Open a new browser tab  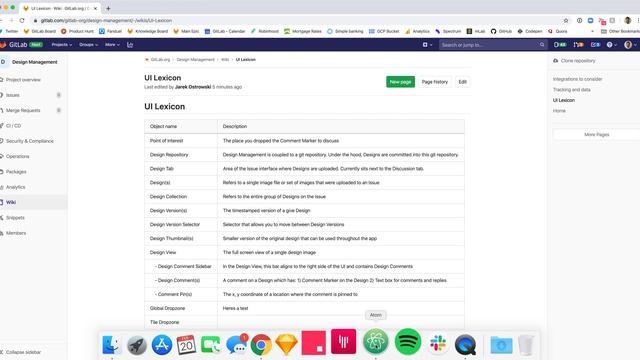[x=108, y=8]
